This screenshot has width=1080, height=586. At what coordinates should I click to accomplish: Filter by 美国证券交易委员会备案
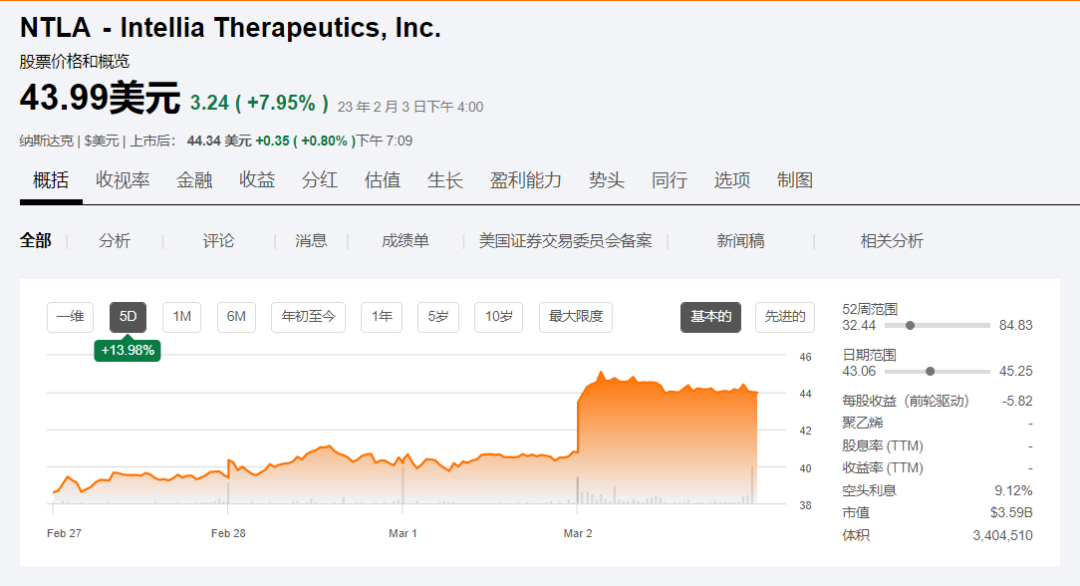click(565, 241)
